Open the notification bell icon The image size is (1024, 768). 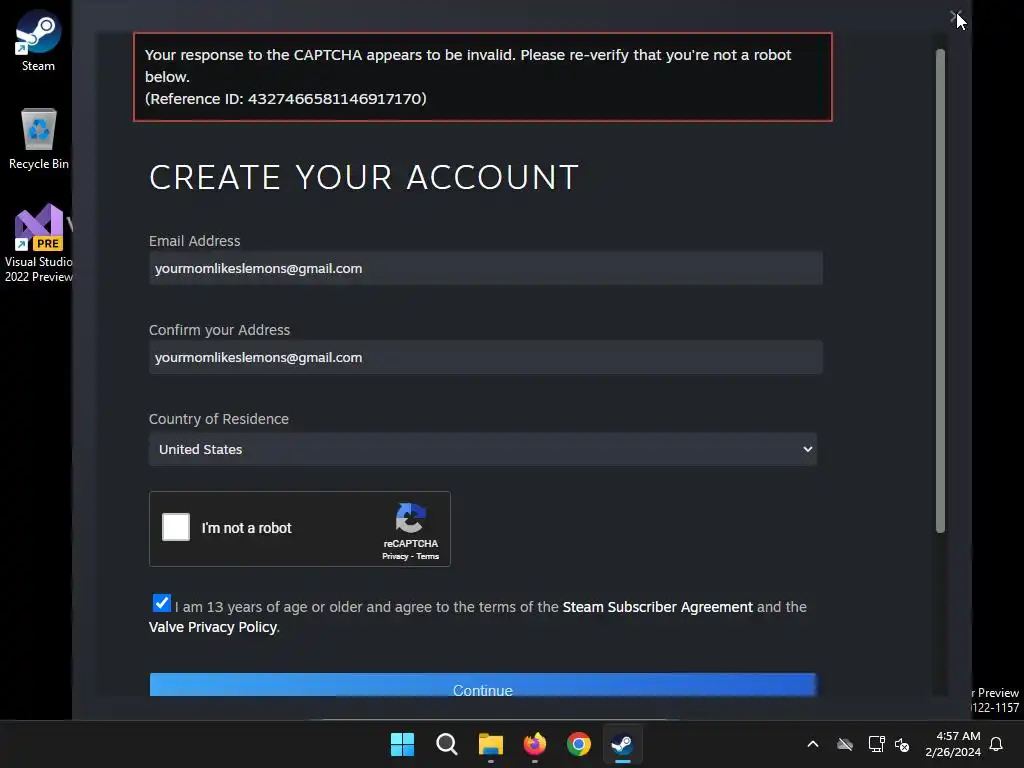pyautogui.click(x=997, y=744)
